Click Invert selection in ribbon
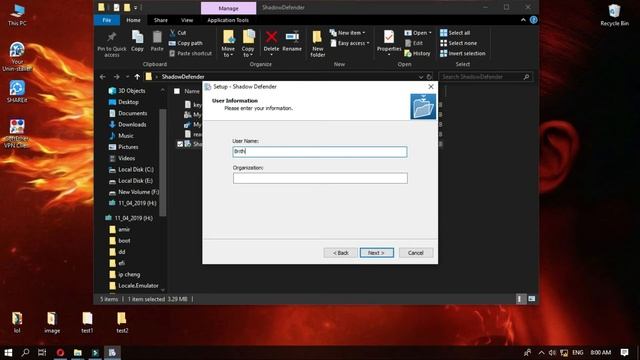 coord(462,53)
